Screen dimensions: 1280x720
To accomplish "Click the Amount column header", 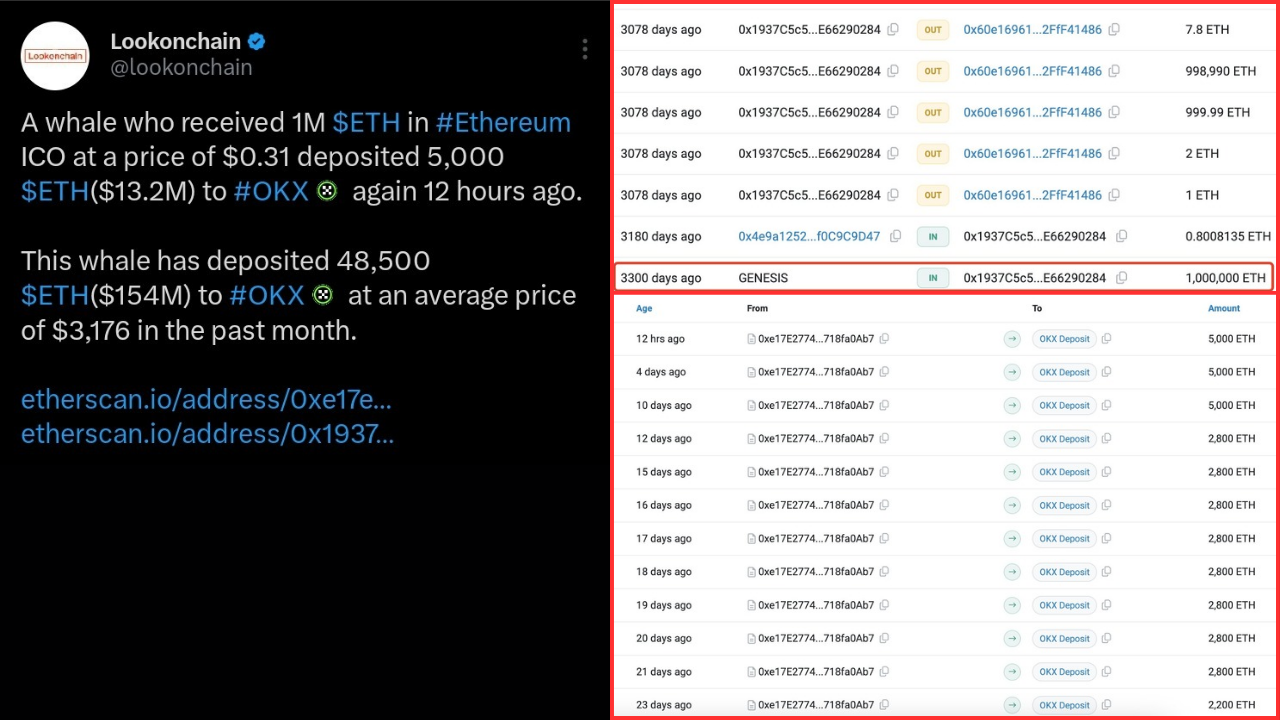I will [x=1224, y=309].
